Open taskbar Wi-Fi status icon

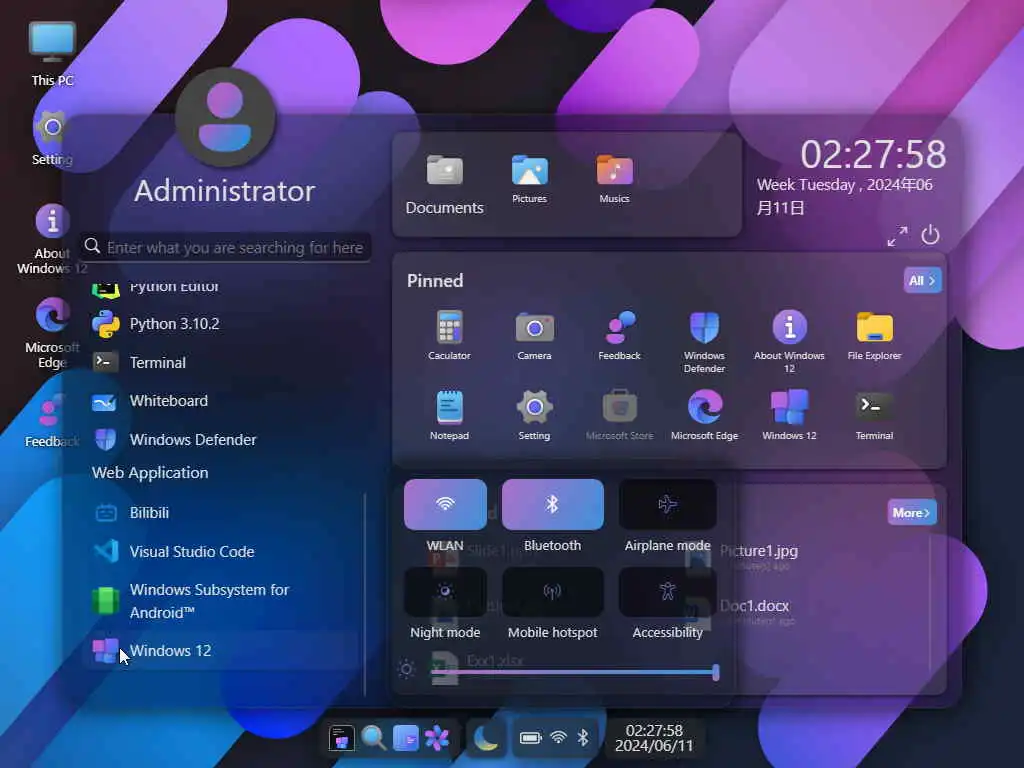point(558,738)
